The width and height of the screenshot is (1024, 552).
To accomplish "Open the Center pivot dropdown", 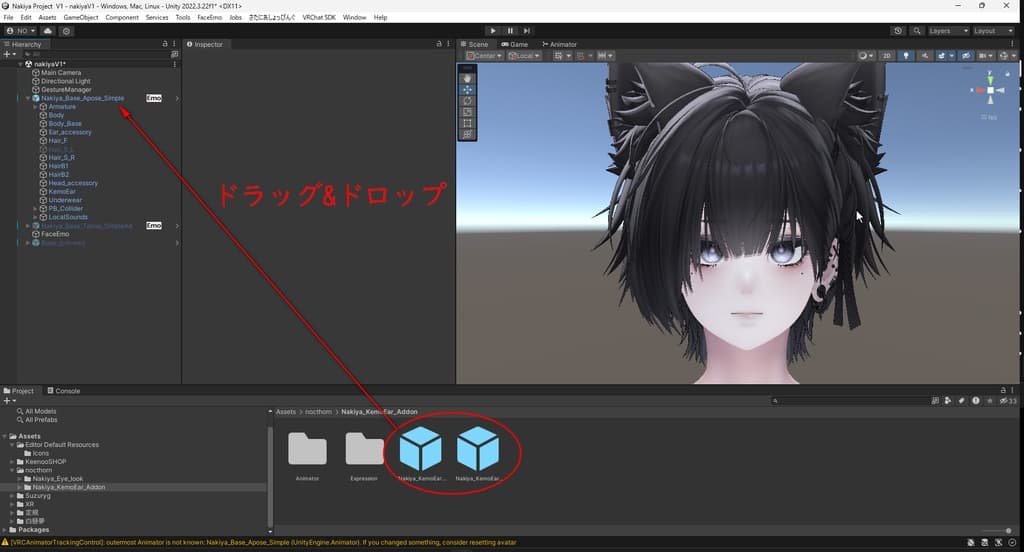I will pos(484,56).
